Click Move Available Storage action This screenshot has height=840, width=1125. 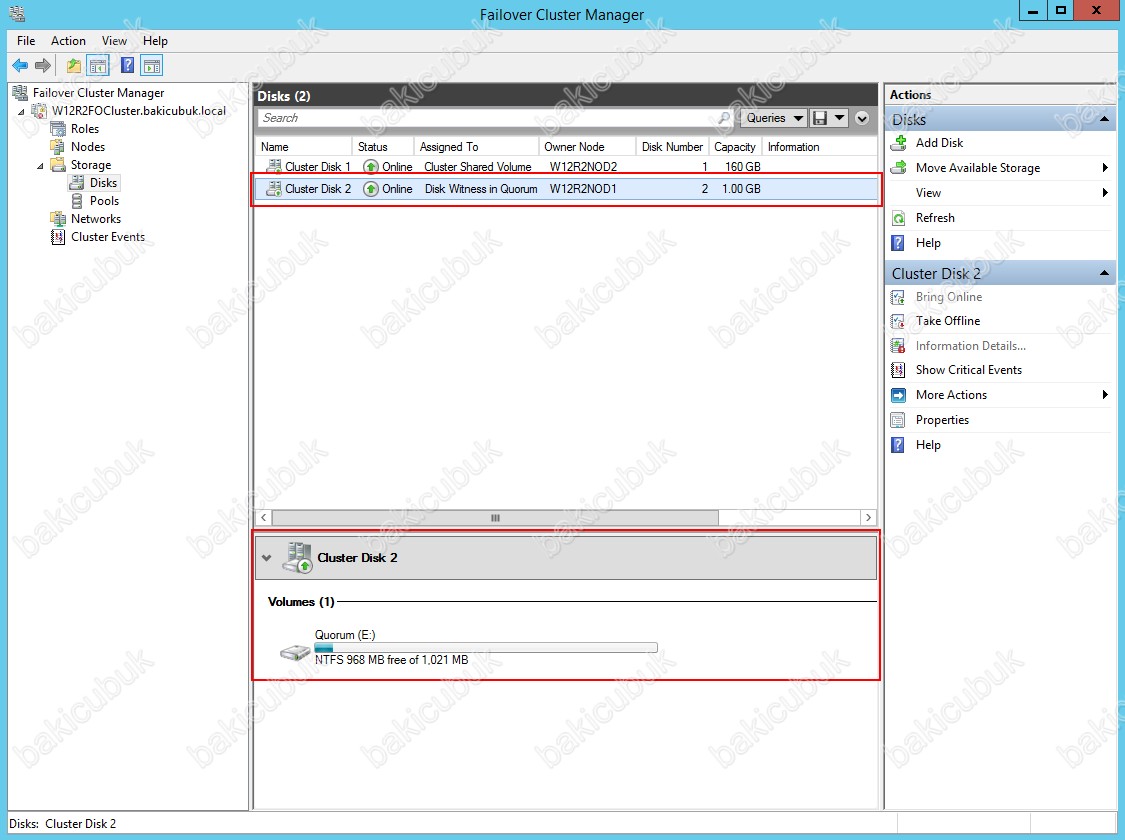pos(977,168)
